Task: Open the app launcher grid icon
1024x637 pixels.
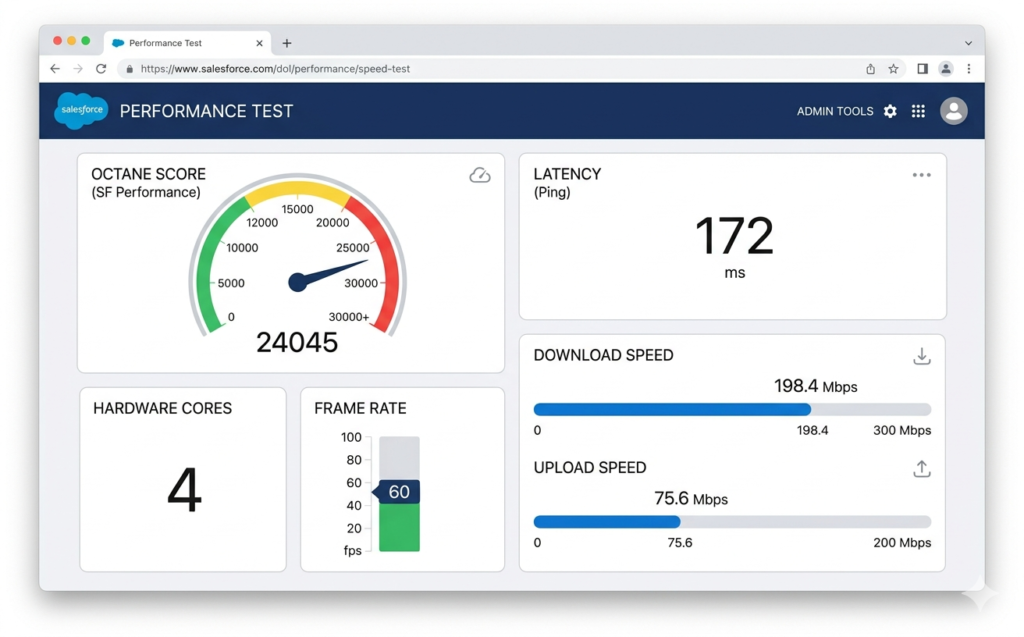Action: (x=918, y=111)
